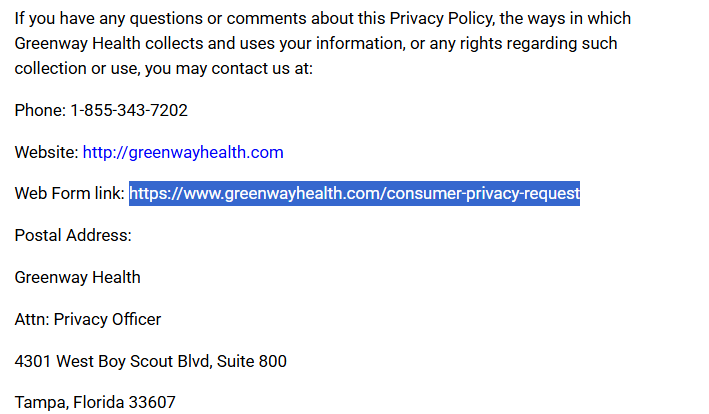The width and height of the screenshot is (709, 414).
Task: Click the "Attn: Privacy Officer" line
Action: tap(88, 319)
